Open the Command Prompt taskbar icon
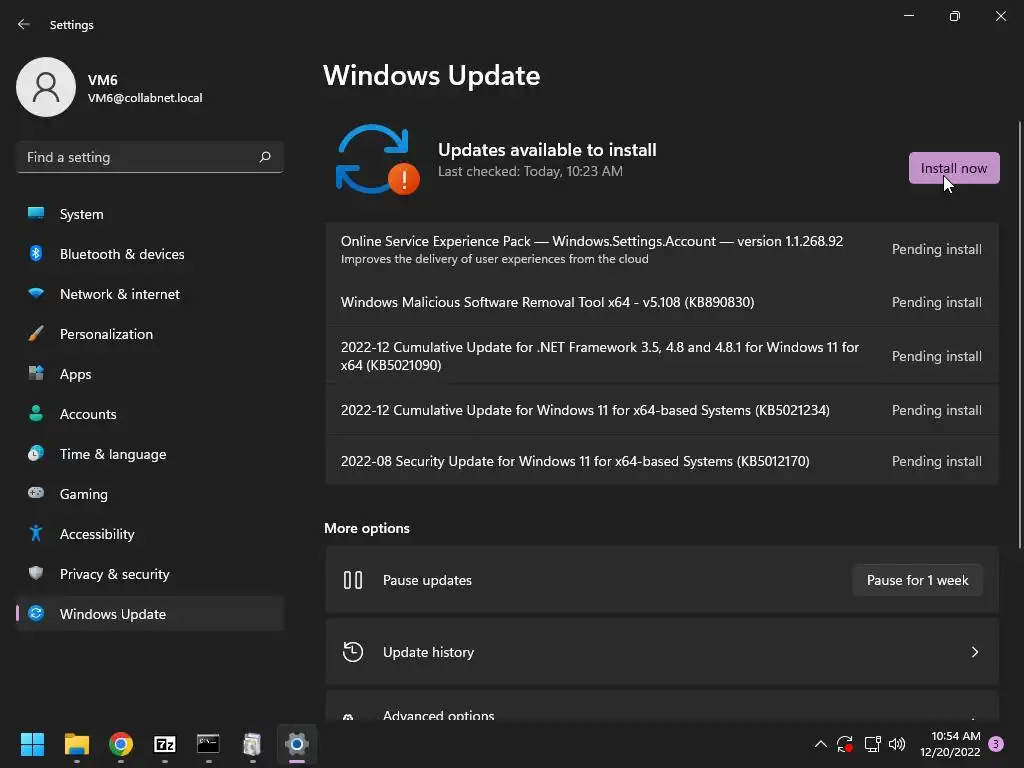 208,744
